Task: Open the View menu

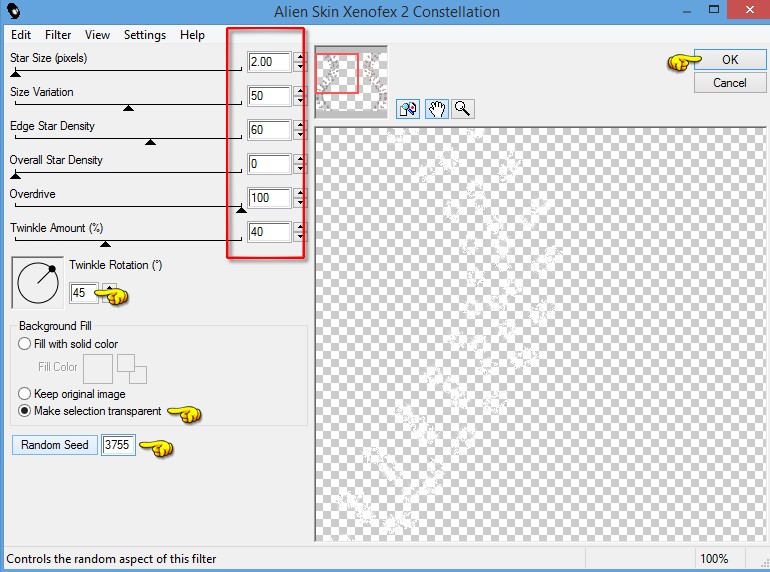Action: point(97,35)
